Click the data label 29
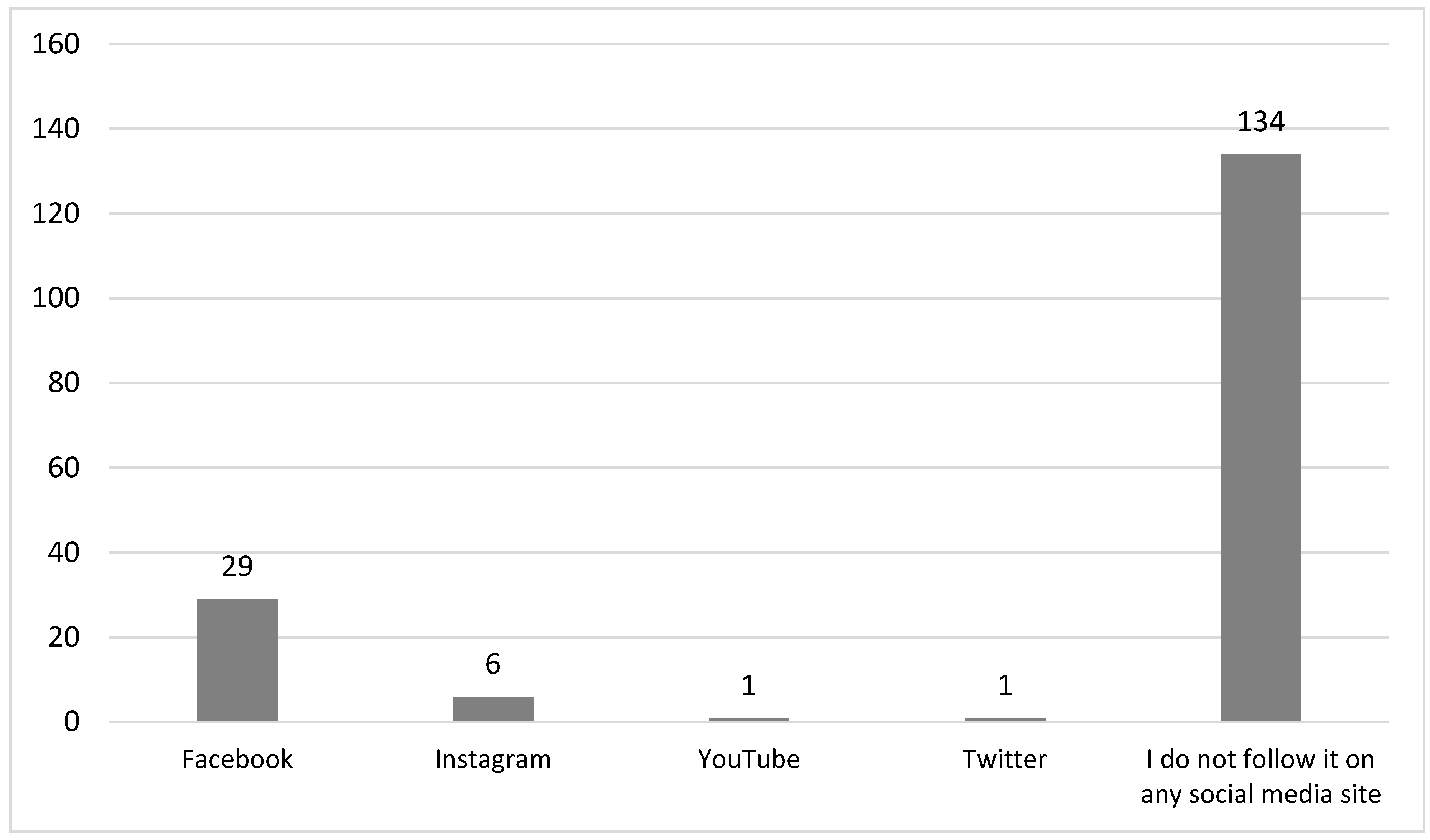Viewport: 1430px width, 840px height. tap(237, 567)
